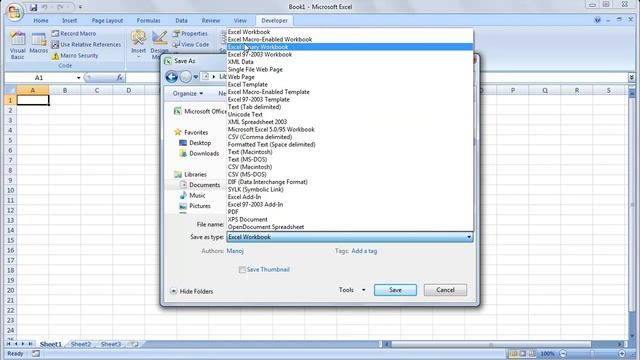This screenshot has height=360, width=640.
Task: Click the Zoom In plus button
Action: tap(622, 353)
